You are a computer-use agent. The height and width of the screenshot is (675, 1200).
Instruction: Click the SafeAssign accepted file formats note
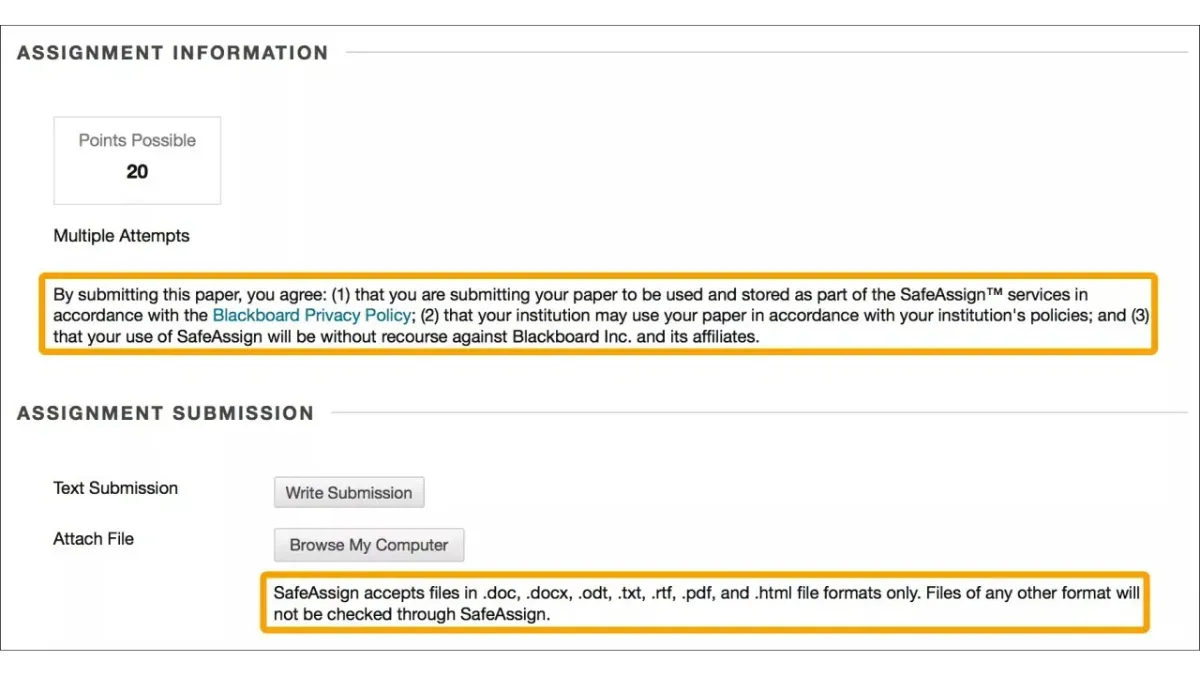(x=706, y=603)
